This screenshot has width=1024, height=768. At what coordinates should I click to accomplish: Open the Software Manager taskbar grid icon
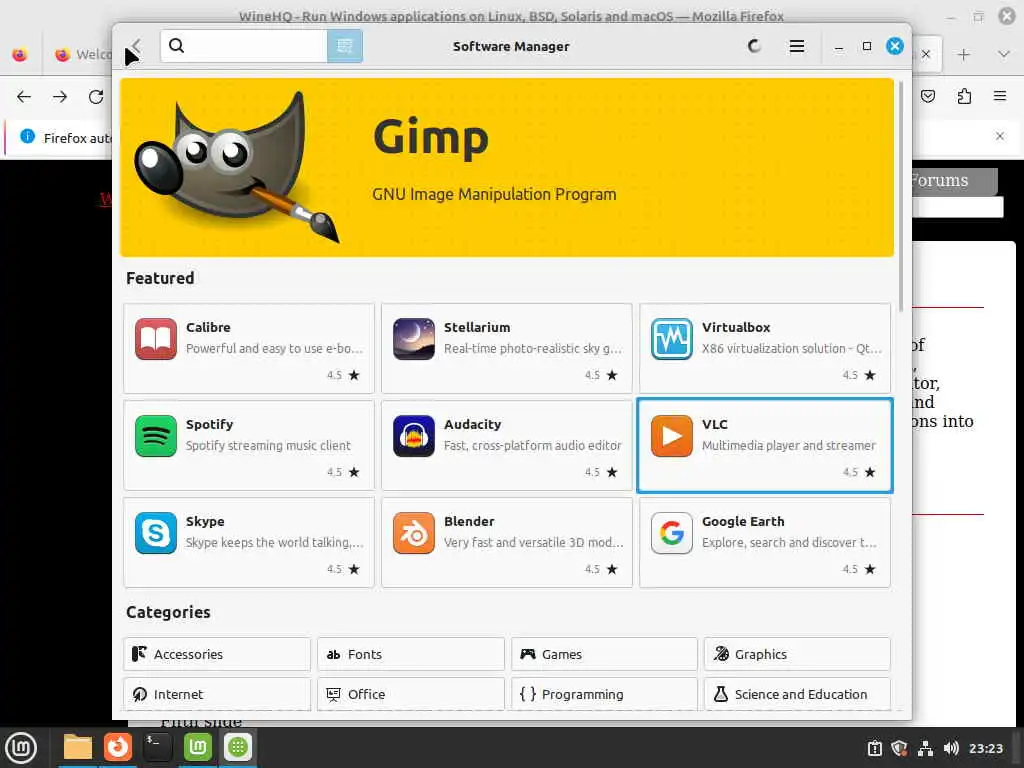[238, 747]
